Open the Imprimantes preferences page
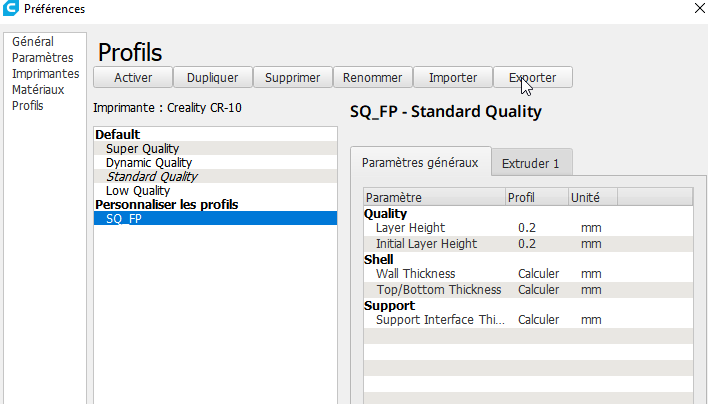 point(45,74)
